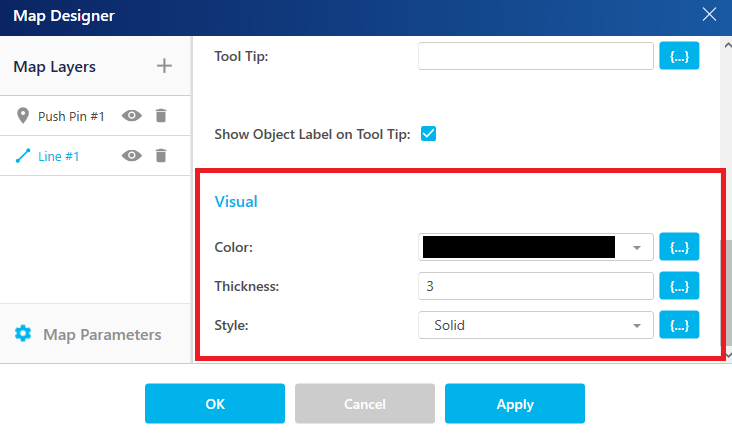Viewport: 732px width, 435px height.
Task: Open the Style dropdown showing Solid
Action: click(535, 325)
